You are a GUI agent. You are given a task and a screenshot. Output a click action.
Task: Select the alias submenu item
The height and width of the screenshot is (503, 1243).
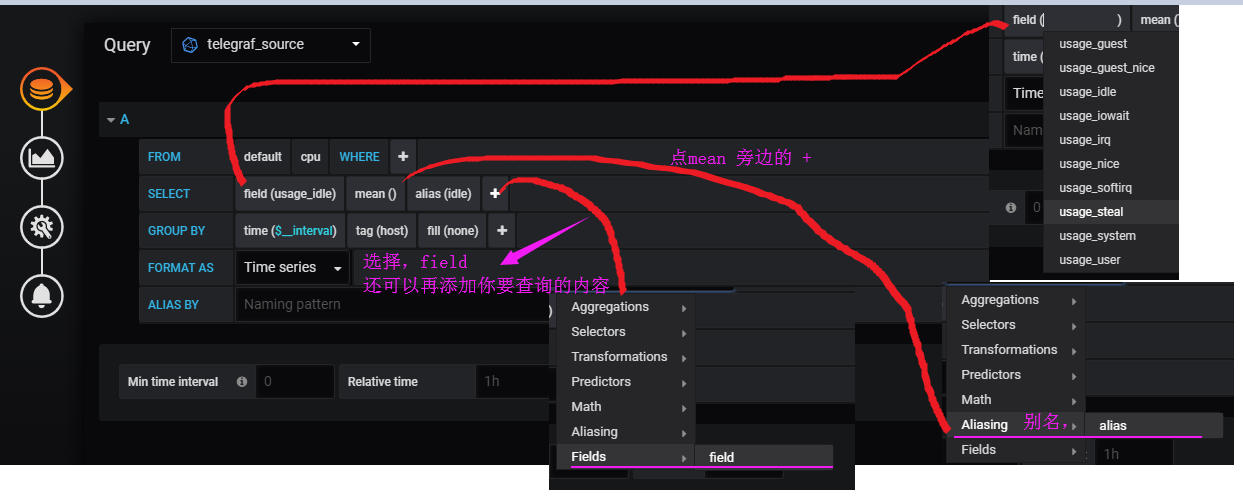point(1112,426)
